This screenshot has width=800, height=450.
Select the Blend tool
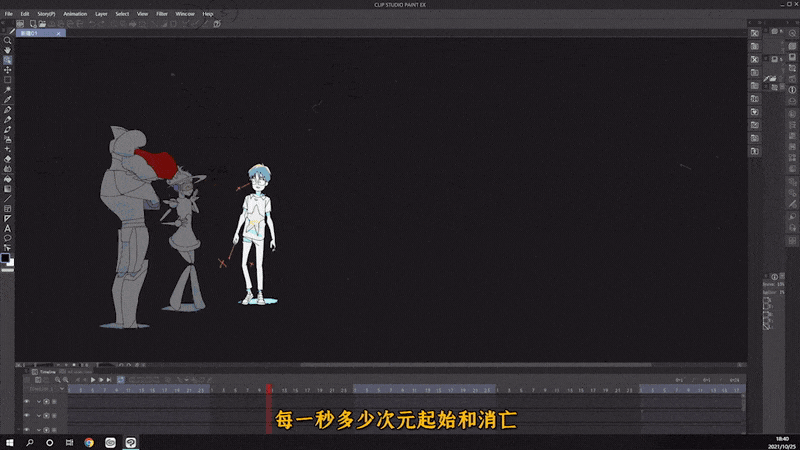(7, 169)
